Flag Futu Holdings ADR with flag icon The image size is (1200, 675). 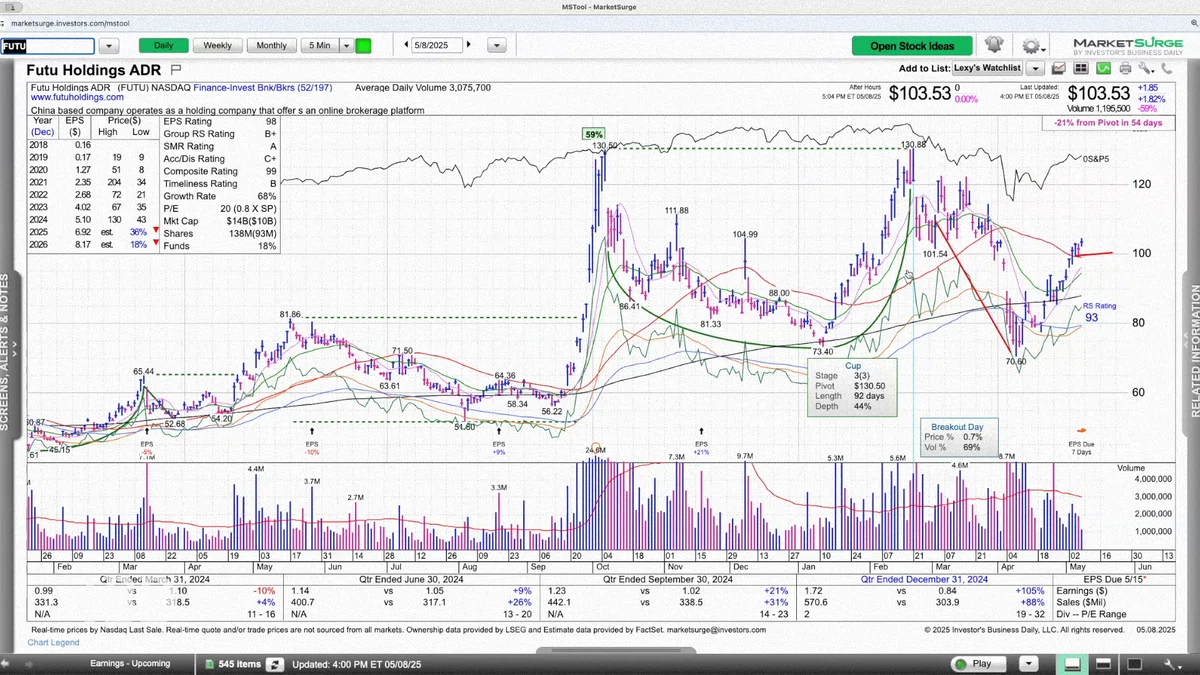tap(176, 70)
